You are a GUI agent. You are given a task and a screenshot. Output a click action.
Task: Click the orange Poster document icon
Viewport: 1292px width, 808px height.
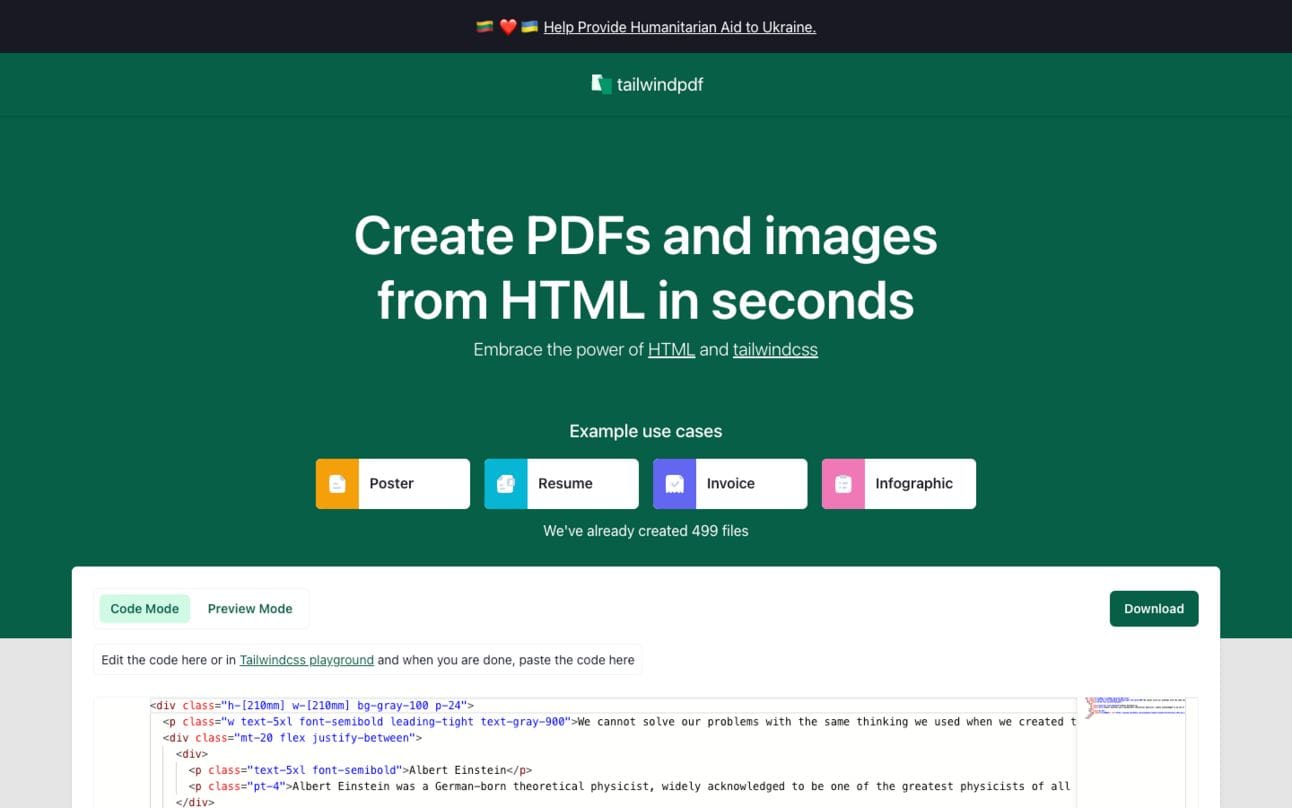(x=337, y=484)
